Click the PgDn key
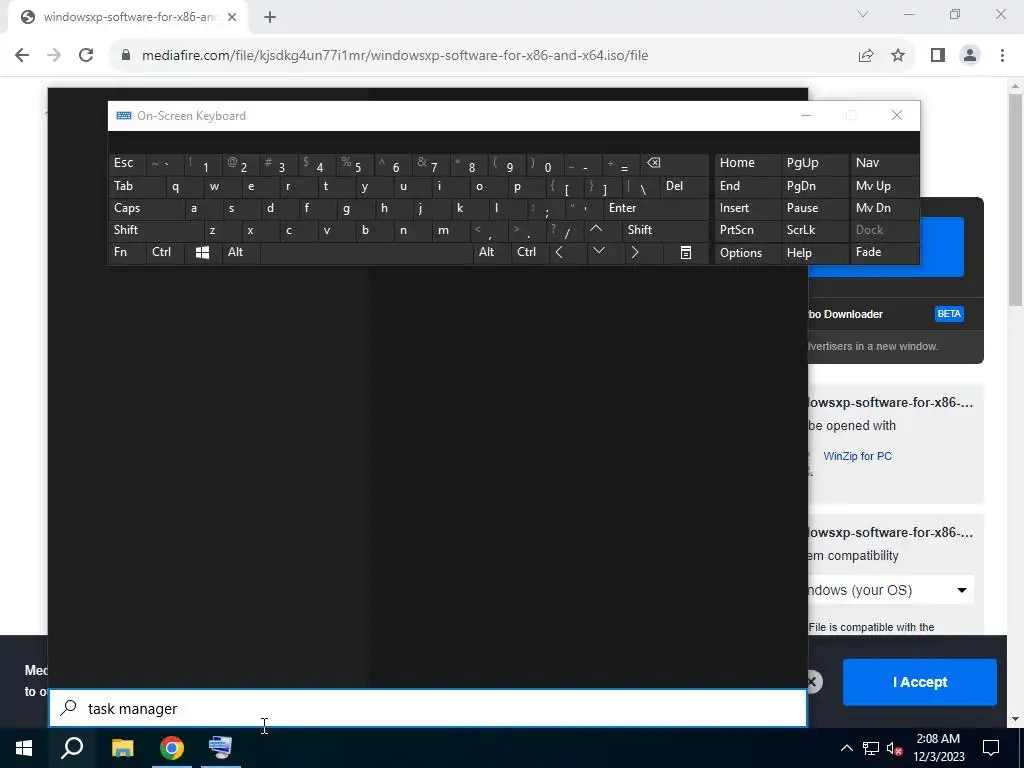 (x=814, y=186)
